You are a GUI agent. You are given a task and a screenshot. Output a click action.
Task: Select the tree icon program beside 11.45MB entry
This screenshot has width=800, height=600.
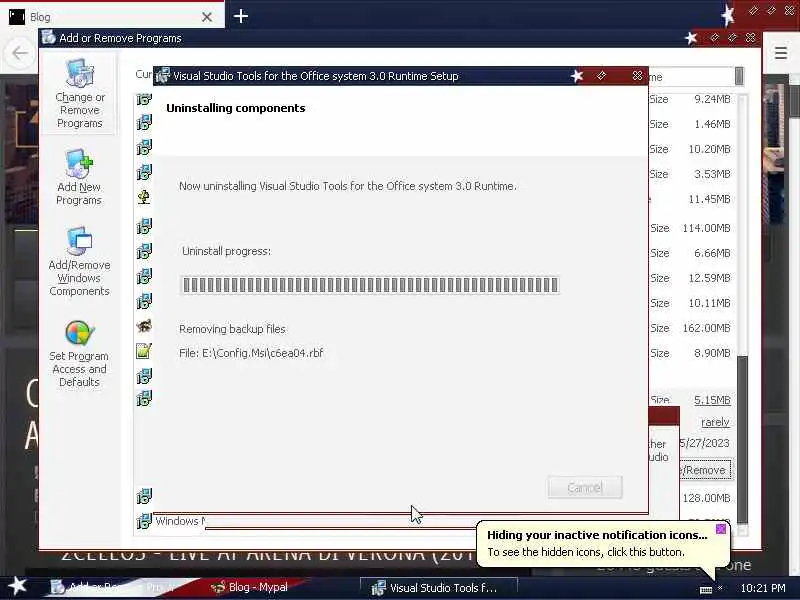pyautogui.click(x=144, y=197)
